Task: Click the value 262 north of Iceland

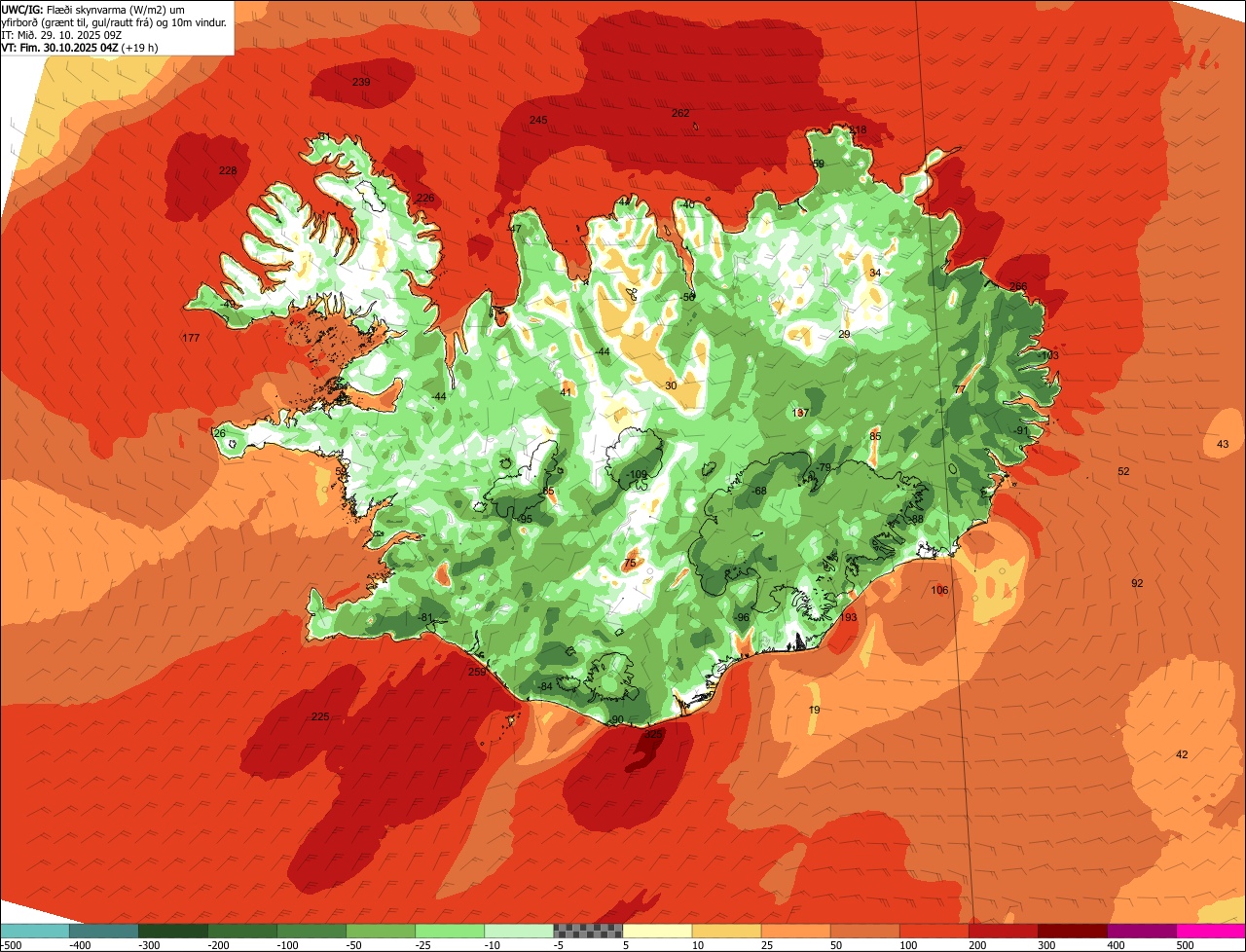Action: 680,113
